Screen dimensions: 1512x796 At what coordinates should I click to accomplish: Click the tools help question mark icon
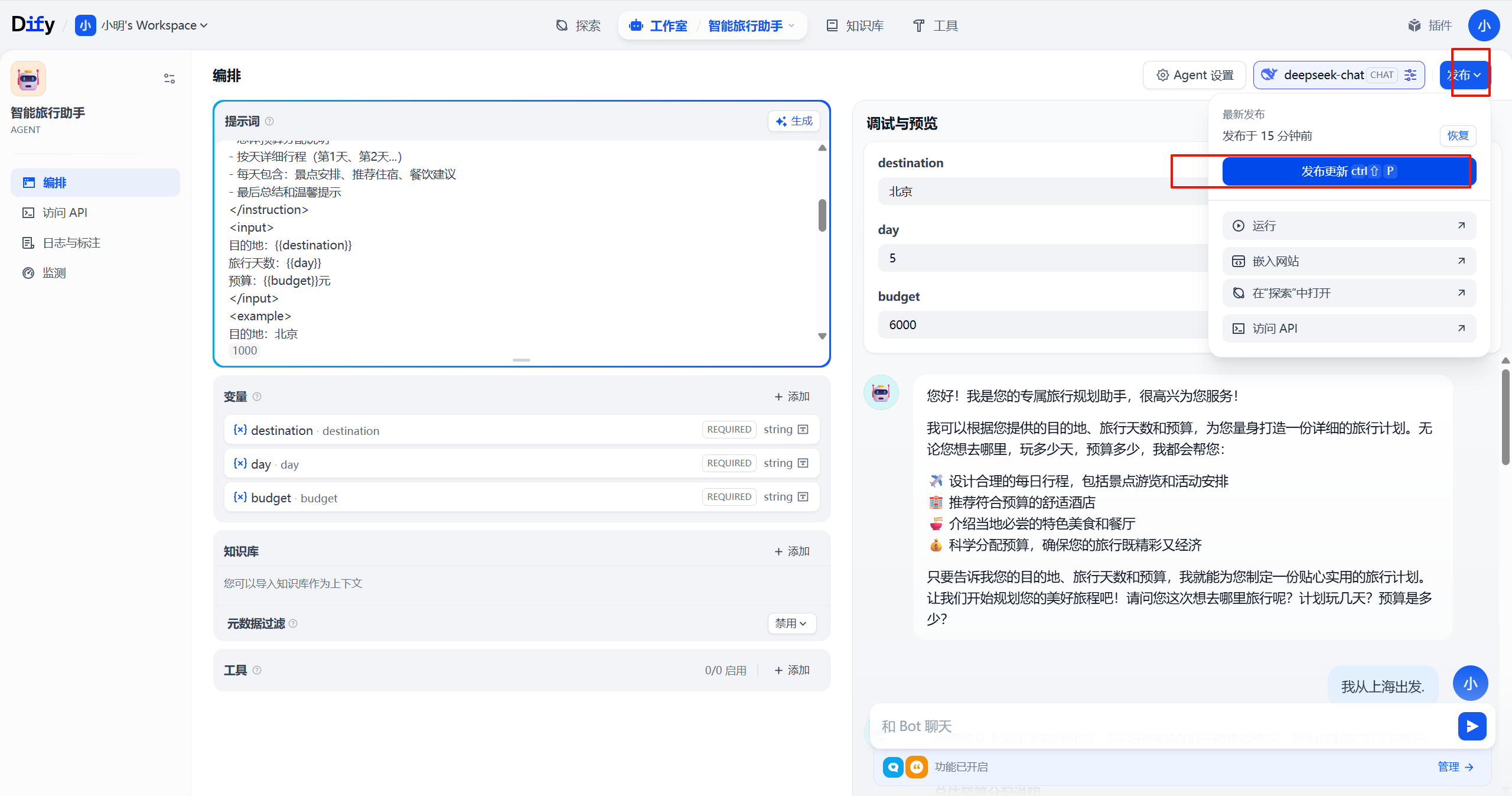257,670
